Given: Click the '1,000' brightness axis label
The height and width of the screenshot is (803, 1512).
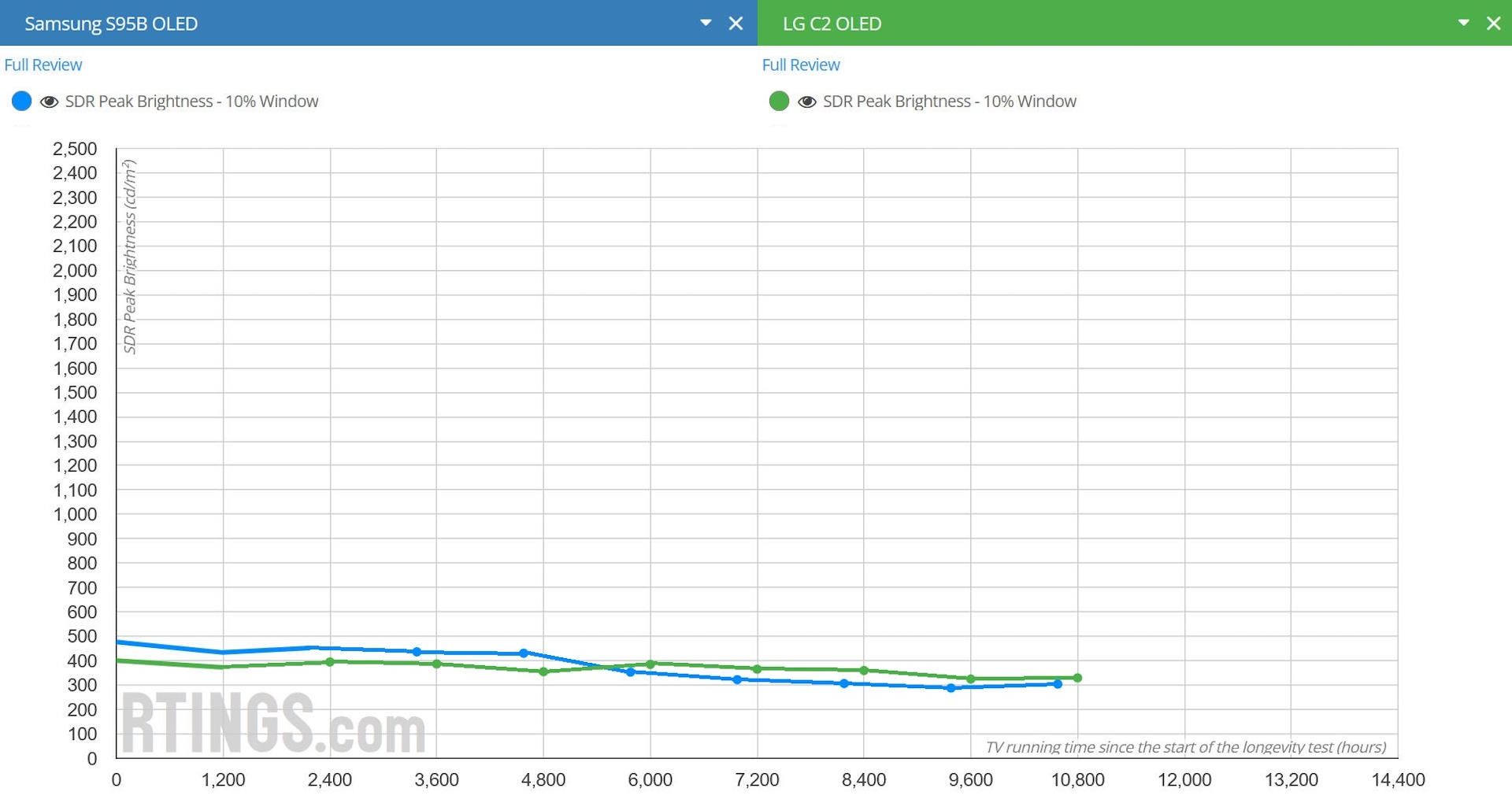Looking at the screenshot, I should (75, 515).
